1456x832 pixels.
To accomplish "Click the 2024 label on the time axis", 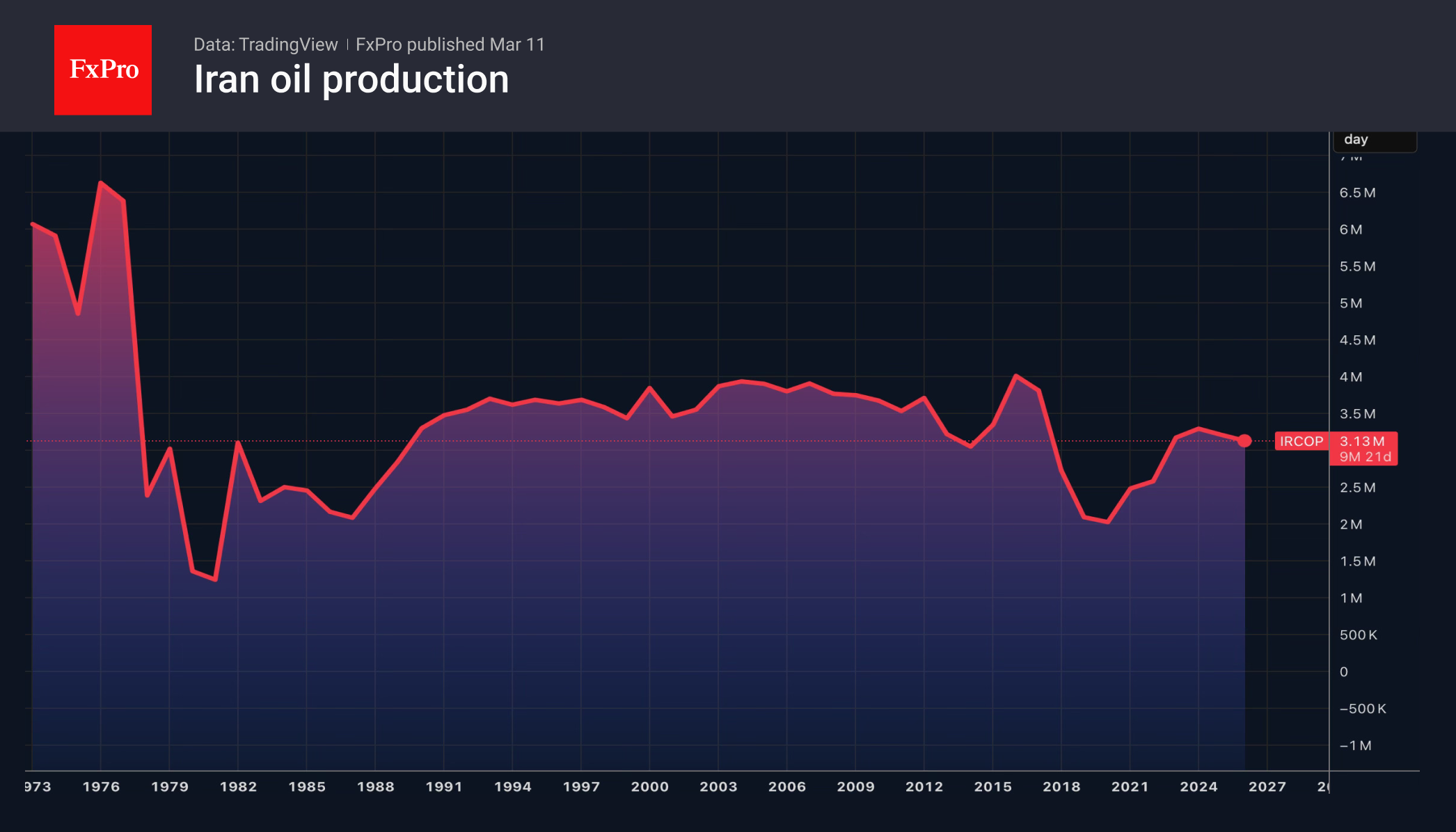I will pos(1198,787).
